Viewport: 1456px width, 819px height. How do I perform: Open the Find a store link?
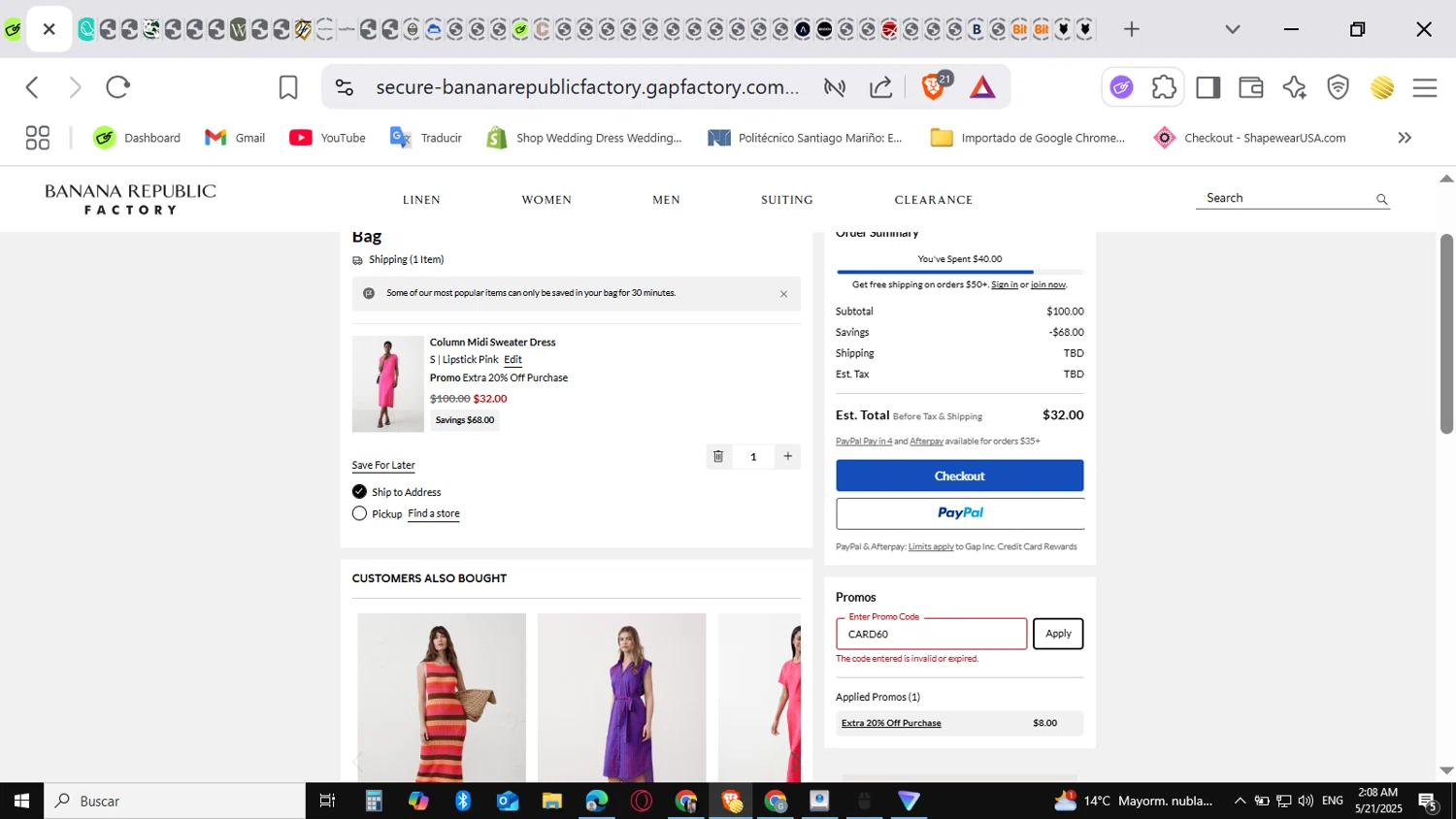[x=434, y=513]
